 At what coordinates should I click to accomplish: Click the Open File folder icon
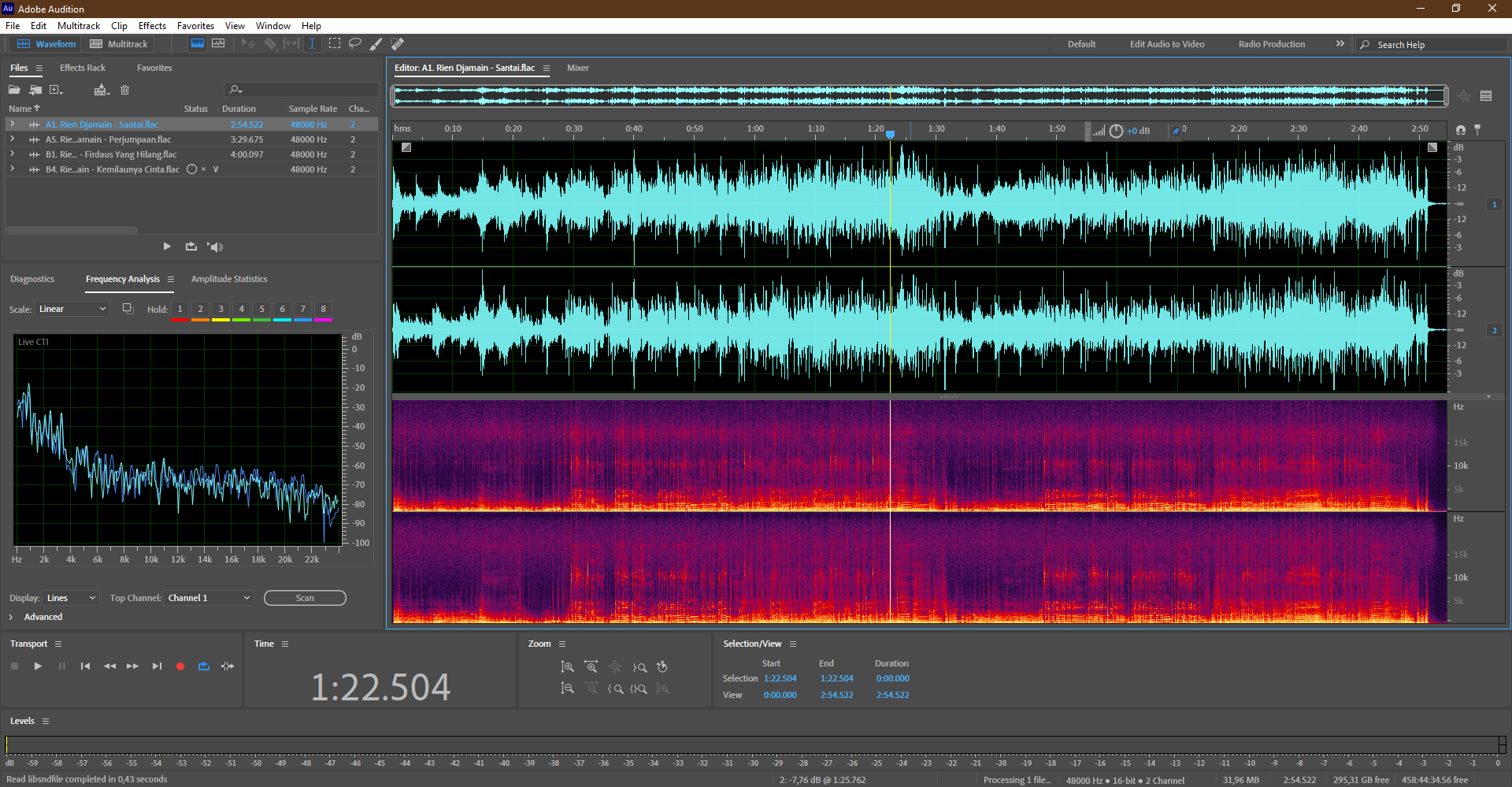click(x=14, y=90)
